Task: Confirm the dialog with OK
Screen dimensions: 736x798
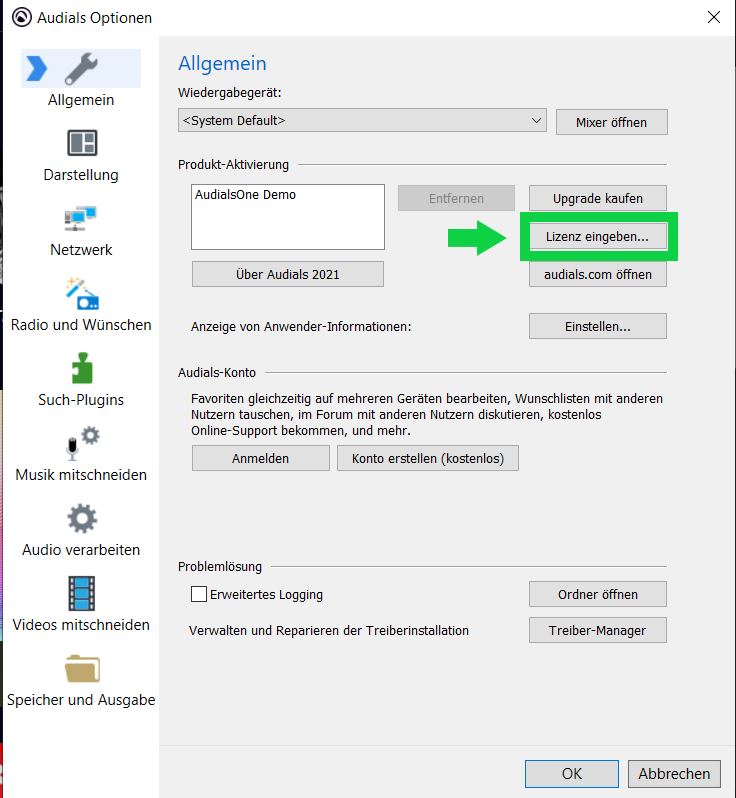Action: 571,773
